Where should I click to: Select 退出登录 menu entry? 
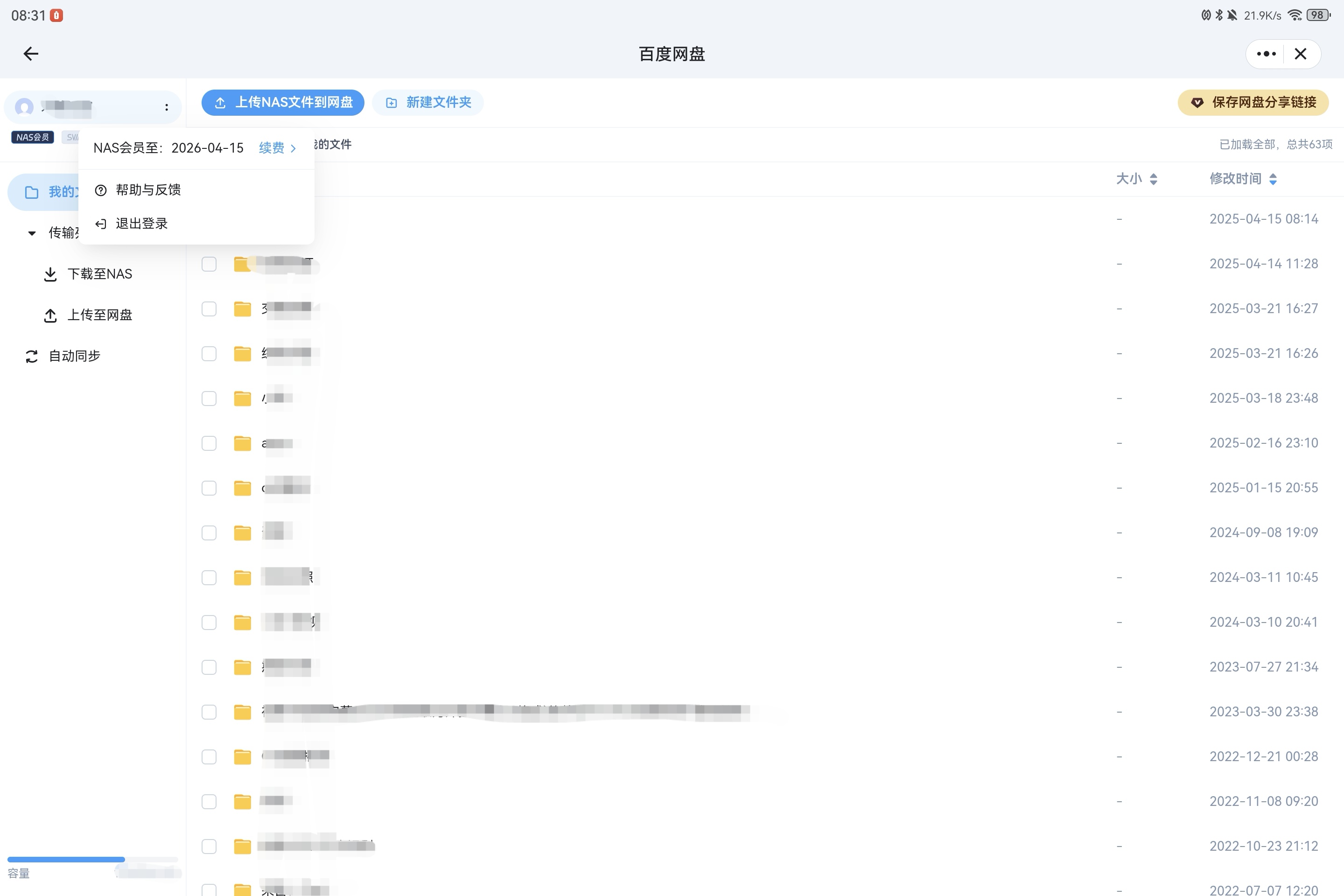pos(196,224)
